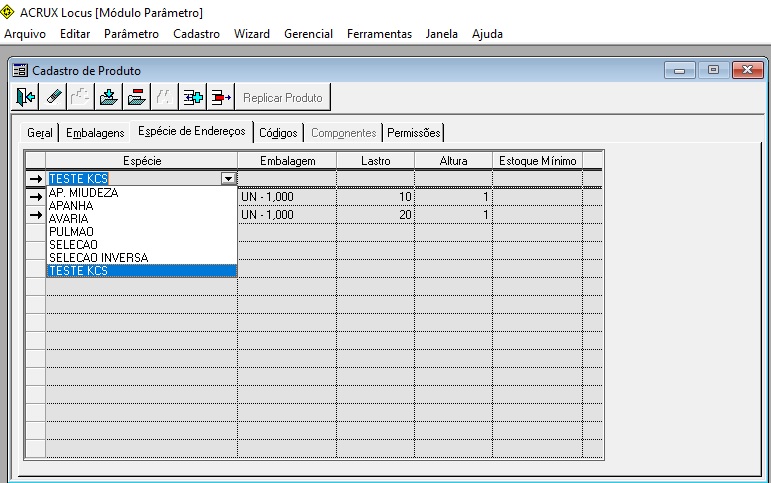Switch to the Permissões tab
The width and height of the screenshot is (771, 483).
click(x=414, y=133)
